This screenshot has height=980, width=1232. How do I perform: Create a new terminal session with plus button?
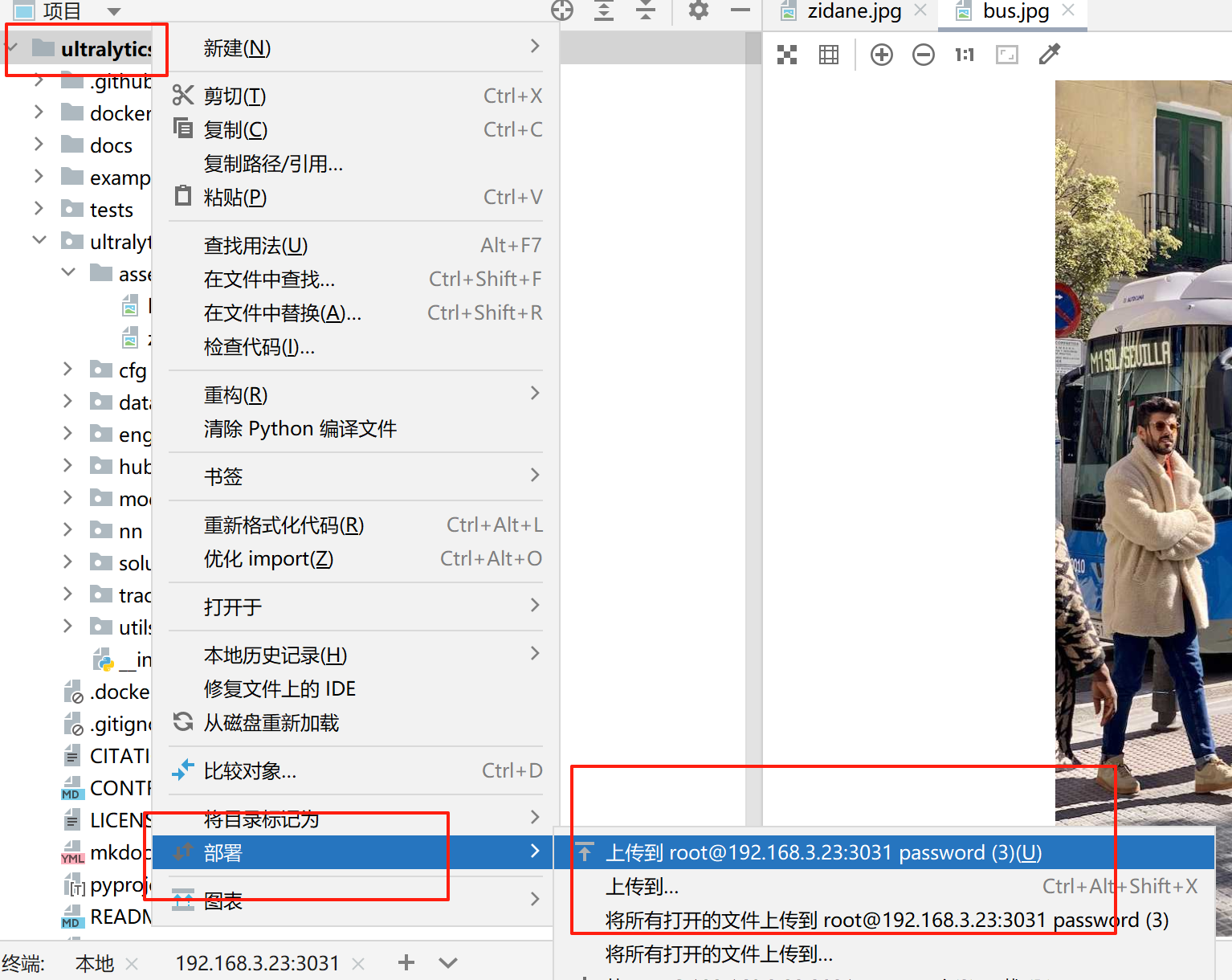[x=406, y=962]
